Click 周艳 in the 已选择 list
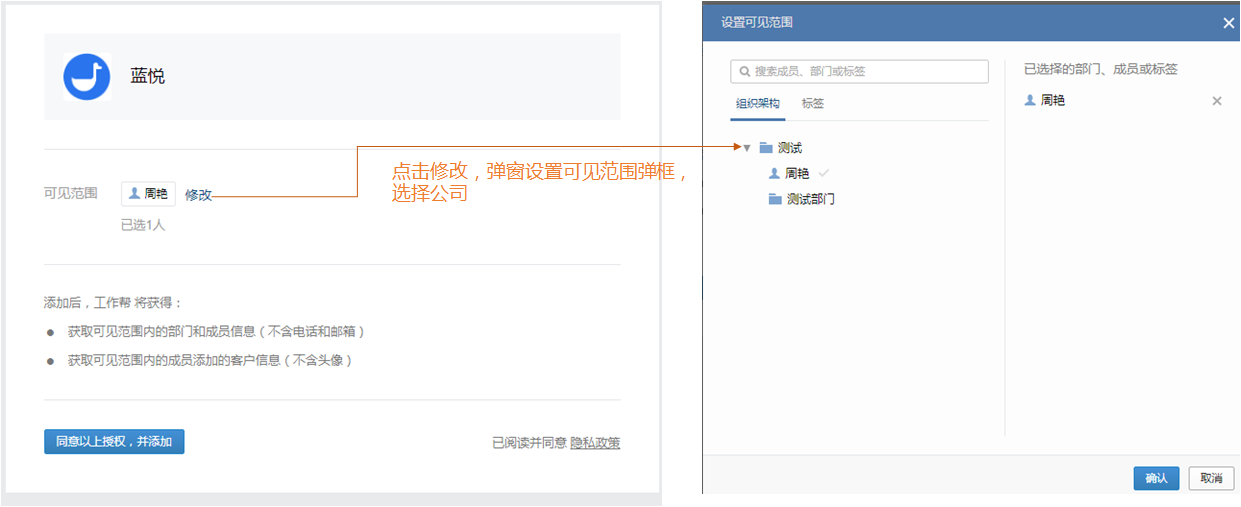 coord(1053,100)
